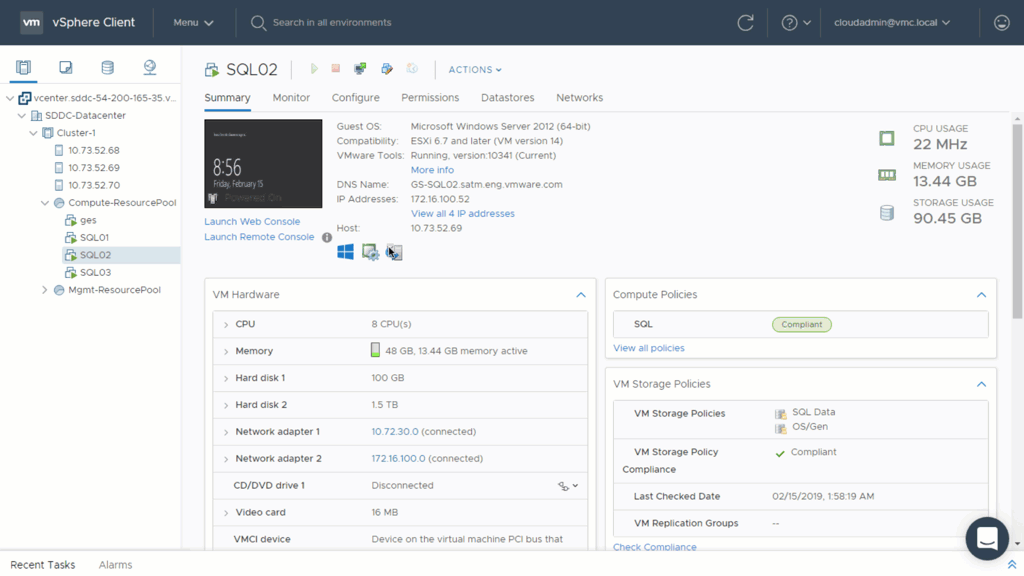Viewport: 1024px width, 576px height.
Task: Expand the Memory hardware row
Action: click(226, 351)
